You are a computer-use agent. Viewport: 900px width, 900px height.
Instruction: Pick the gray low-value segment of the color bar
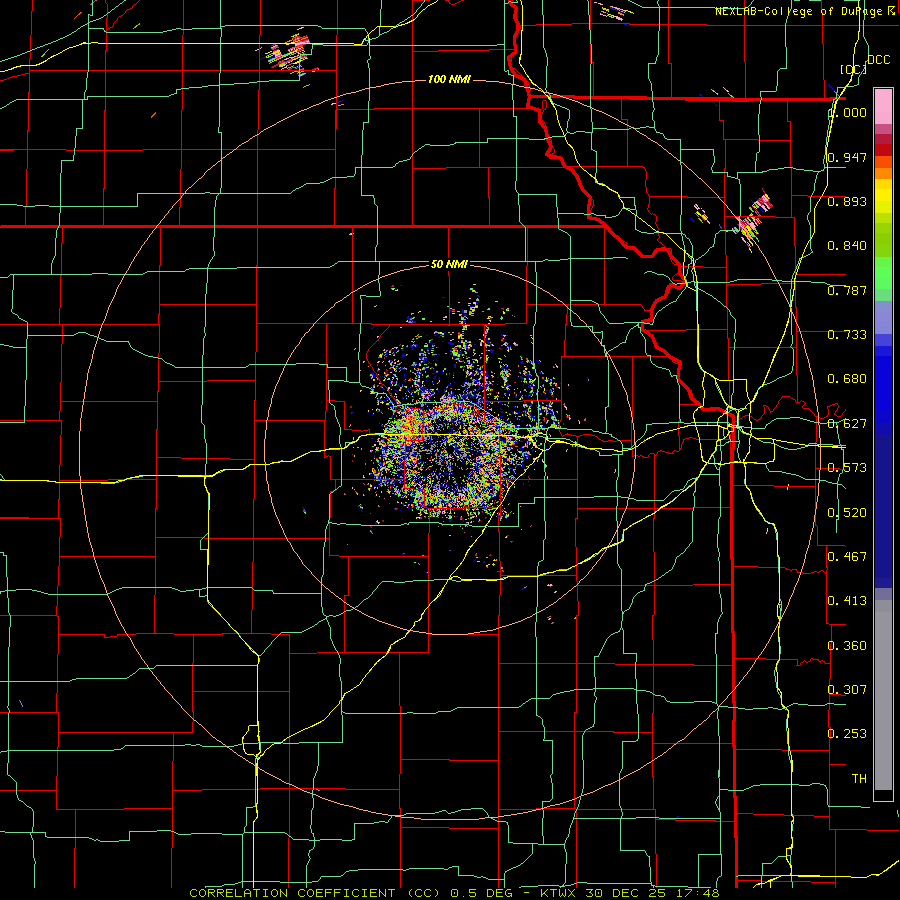coord(883,695)
